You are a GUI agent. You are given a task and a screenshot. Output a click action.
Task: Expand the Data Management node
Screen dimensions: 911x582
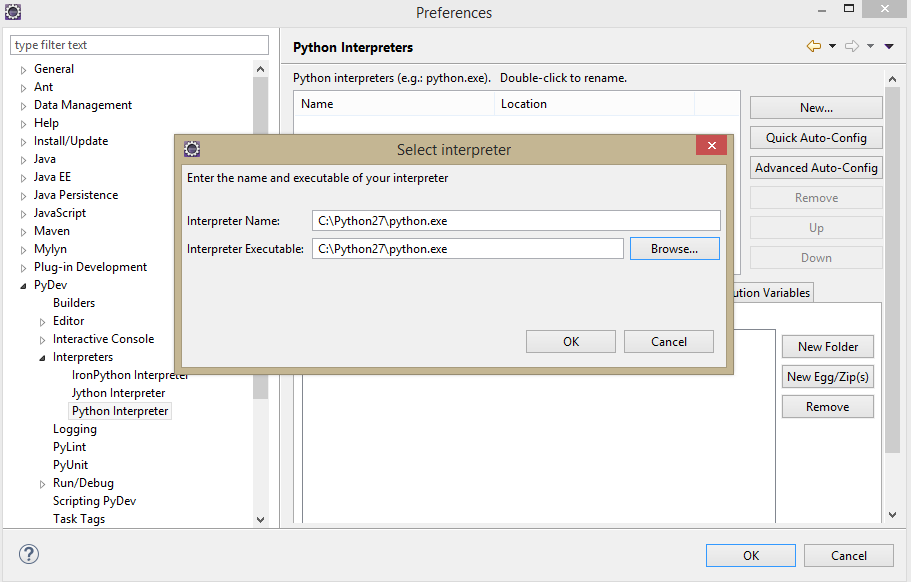tap(23, 106)
